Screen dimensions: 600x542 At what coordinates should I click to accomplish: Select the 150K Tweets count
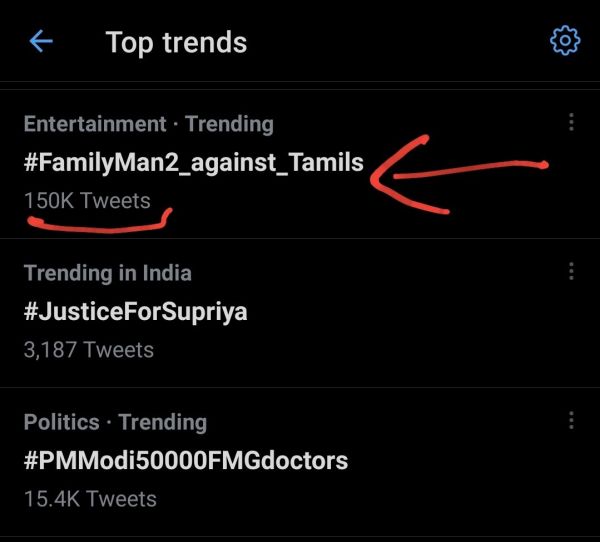tap(87, 201)
